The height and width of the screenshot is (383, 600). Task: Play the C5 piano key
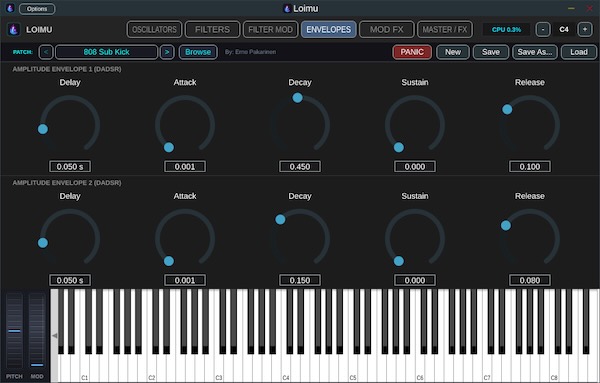(x=353, y=367)
